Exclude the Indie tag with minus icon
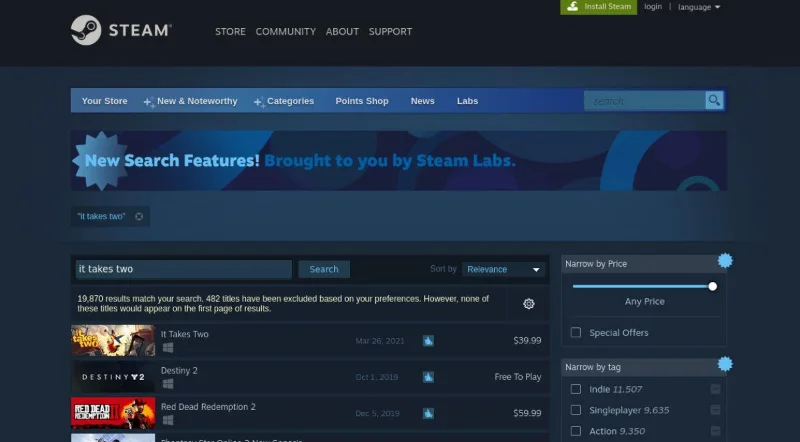Screen dimensions: 800x442 (x=715, y=389)
